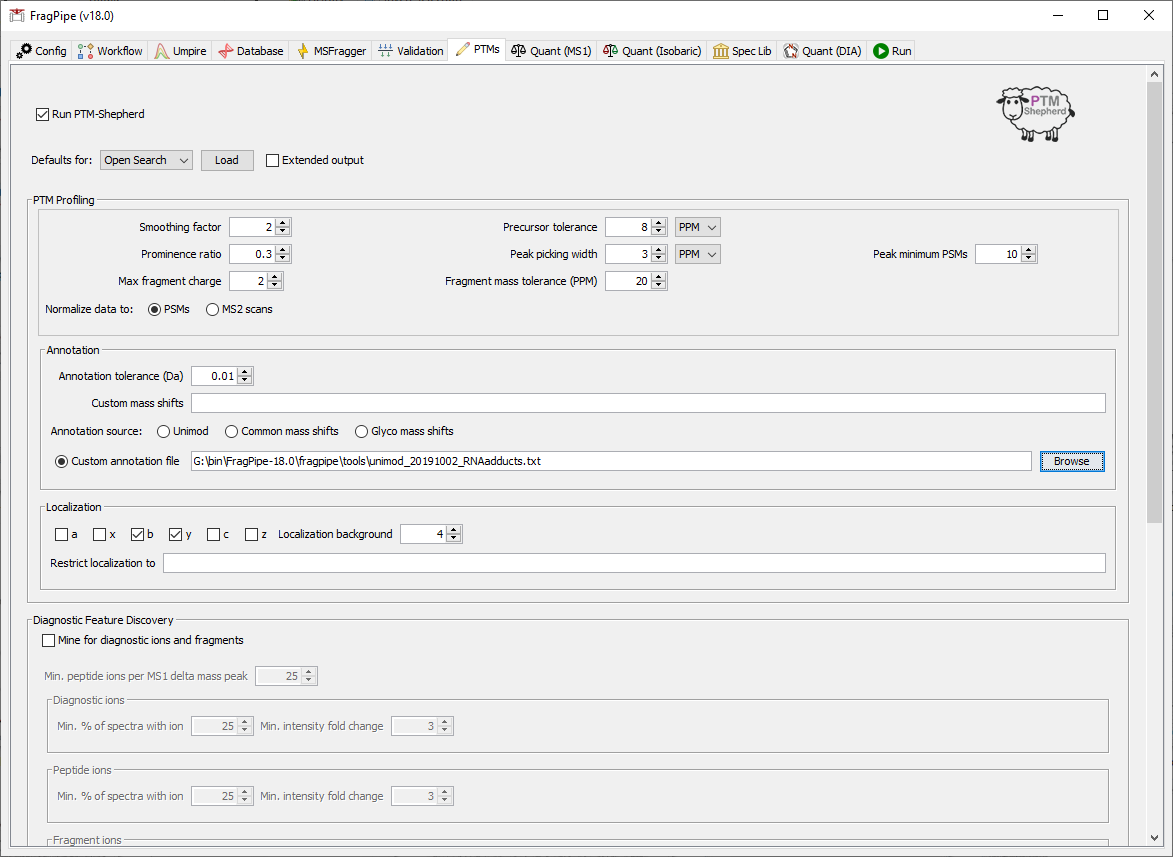Viewport: 1173px width, 857px height.
Task: Open Peak picking width PPM dropdown
Action: 697,254
